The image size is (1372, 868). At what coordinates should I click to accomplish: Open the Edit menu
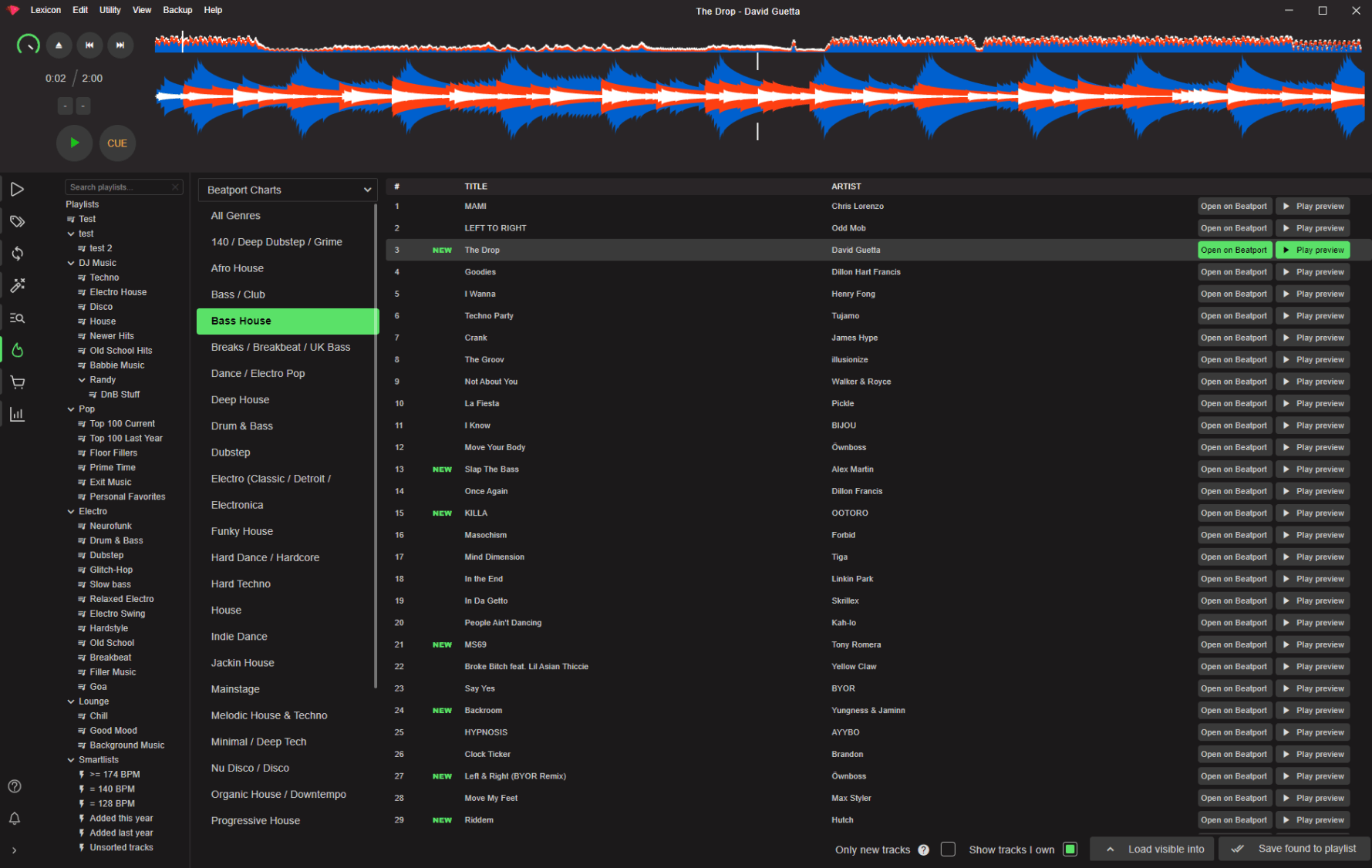[x=80, y=10]
